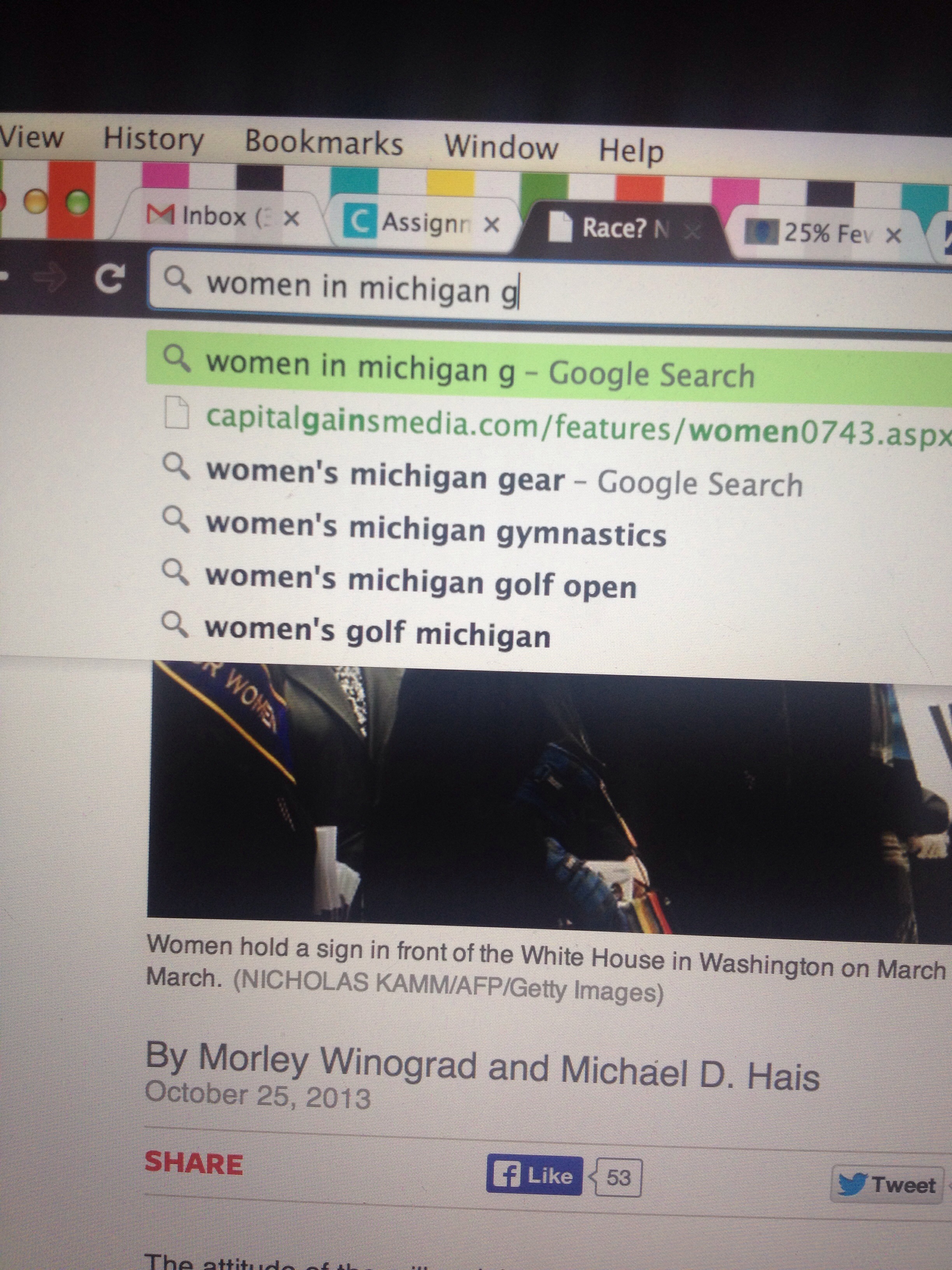
Task: Close the Inbox Gmail tab
Action: pos(292,218)
